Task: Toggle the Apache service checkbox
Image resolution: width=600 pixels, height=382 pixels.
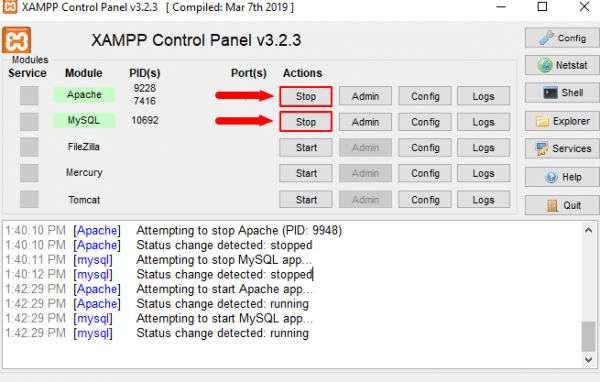Action: pos(29,95)
